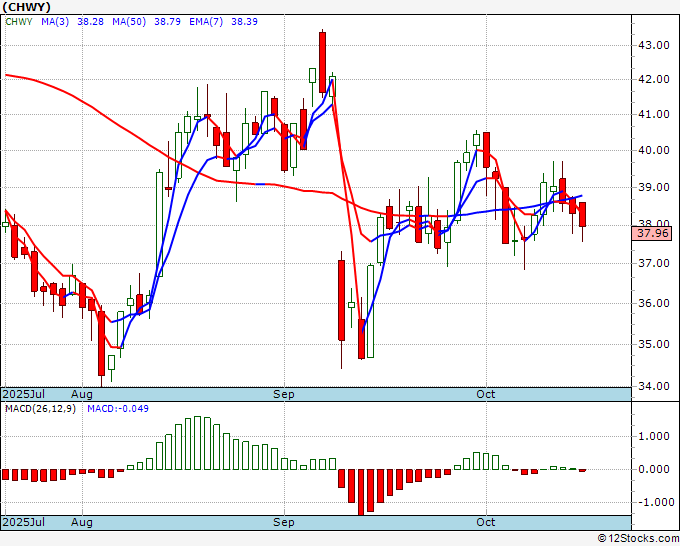
Task: Click 2025Jul on the MACD panel time axis
Action: point(24,522)
